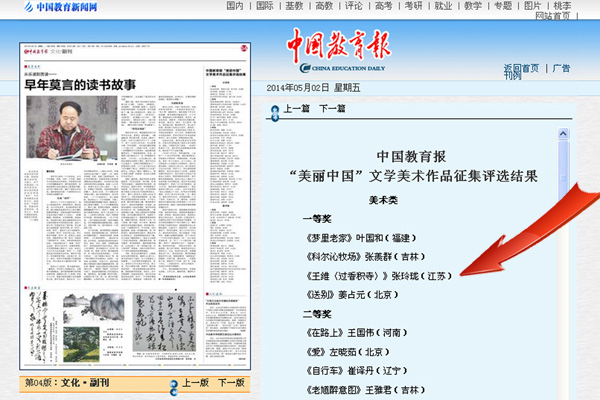Click entry 《送别》姜占元（北京）
600x400 pixels.
click(352, 295)
